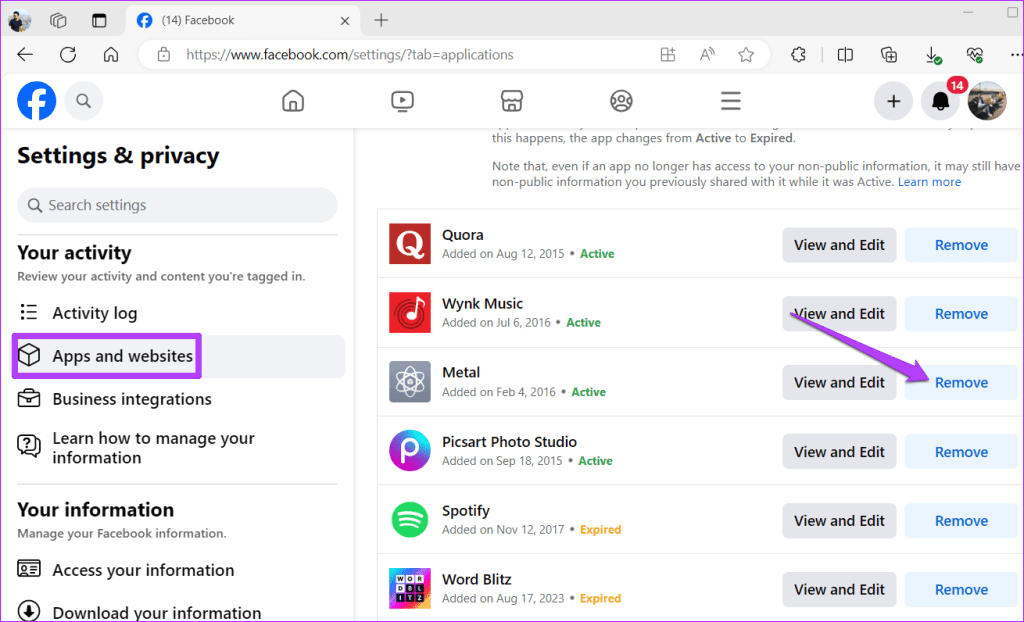Click the Facebook logo
Viewport: 1024px width, 622px height.
click(36, 100)
